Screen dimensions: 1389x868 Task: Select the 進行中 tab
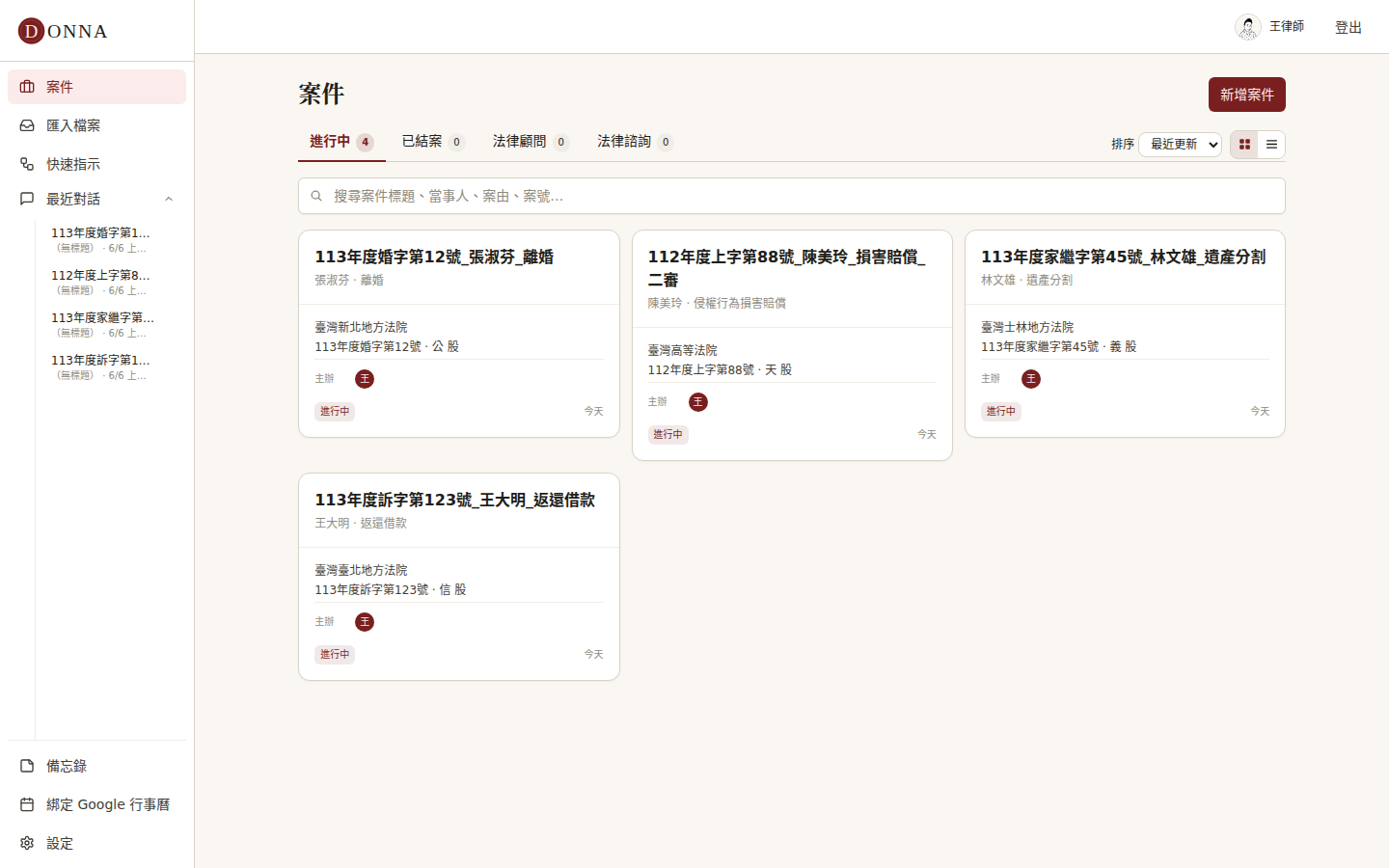click(341, 142)
